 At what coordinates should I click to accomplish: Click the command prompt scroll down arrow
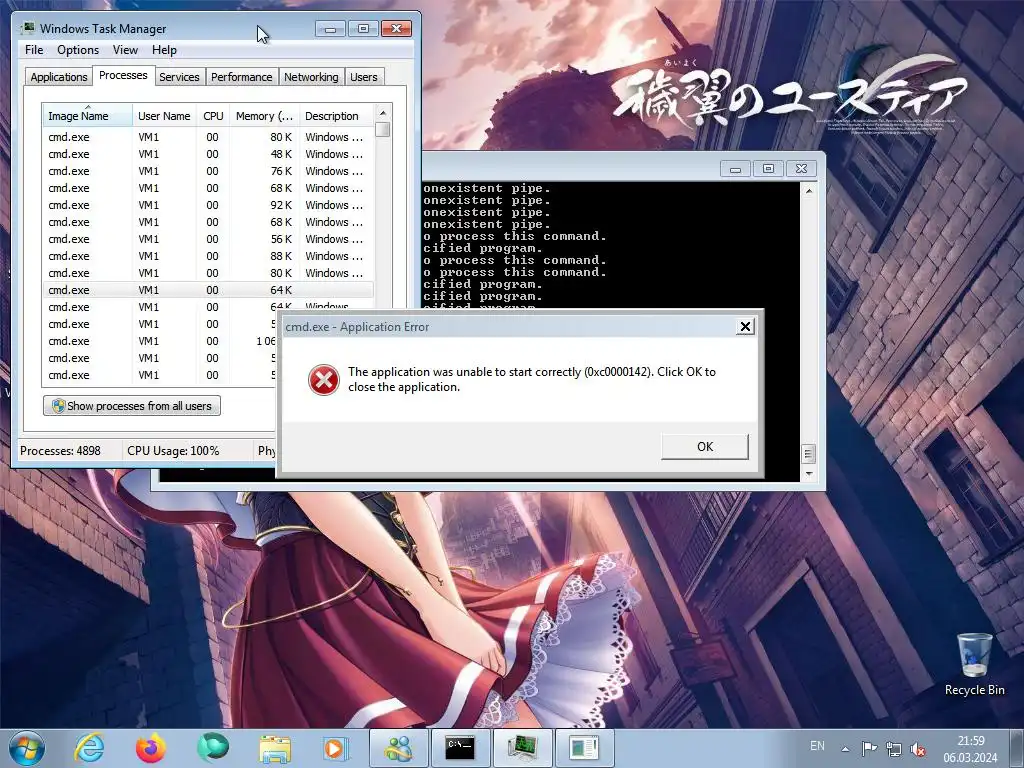(x=809, y=473)
